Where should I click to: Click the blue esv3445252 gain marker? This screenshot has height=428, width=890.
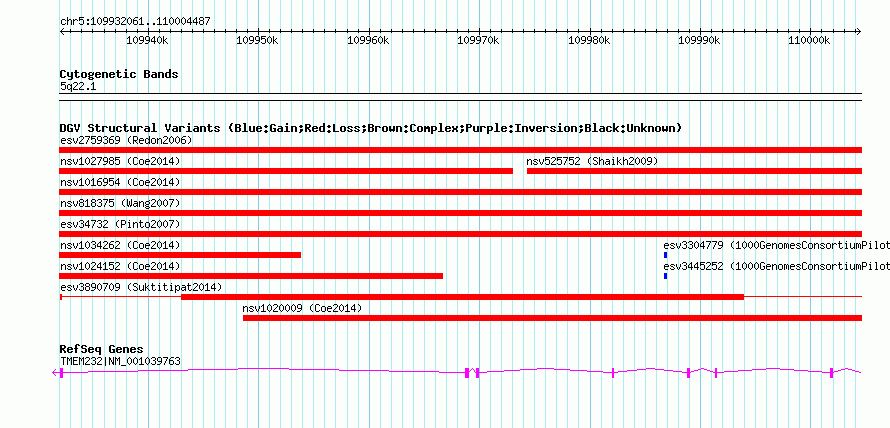point(665,276)
